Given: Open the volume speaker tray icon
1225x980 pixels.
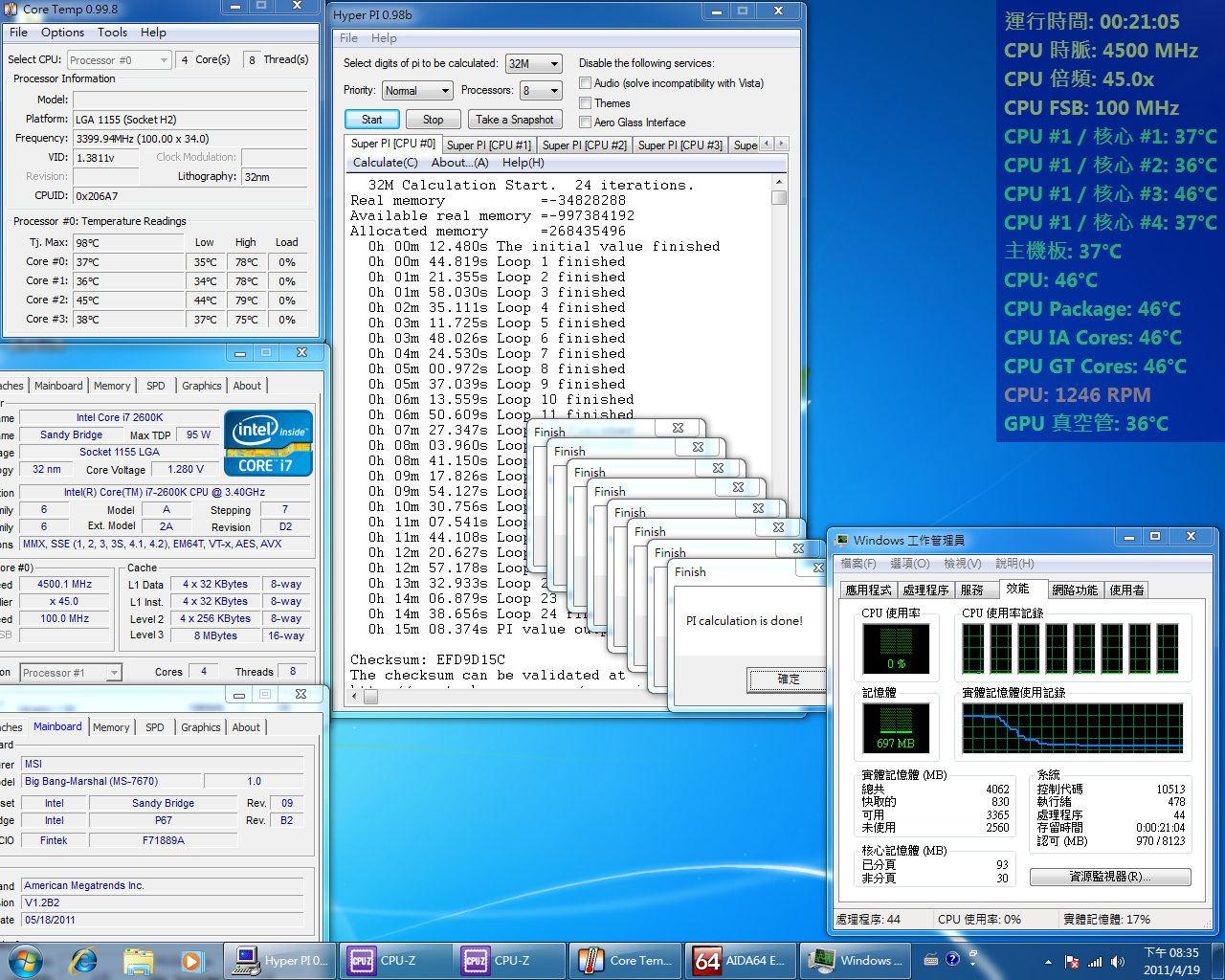Looking at the screenshot, I should pos(1117,962).
